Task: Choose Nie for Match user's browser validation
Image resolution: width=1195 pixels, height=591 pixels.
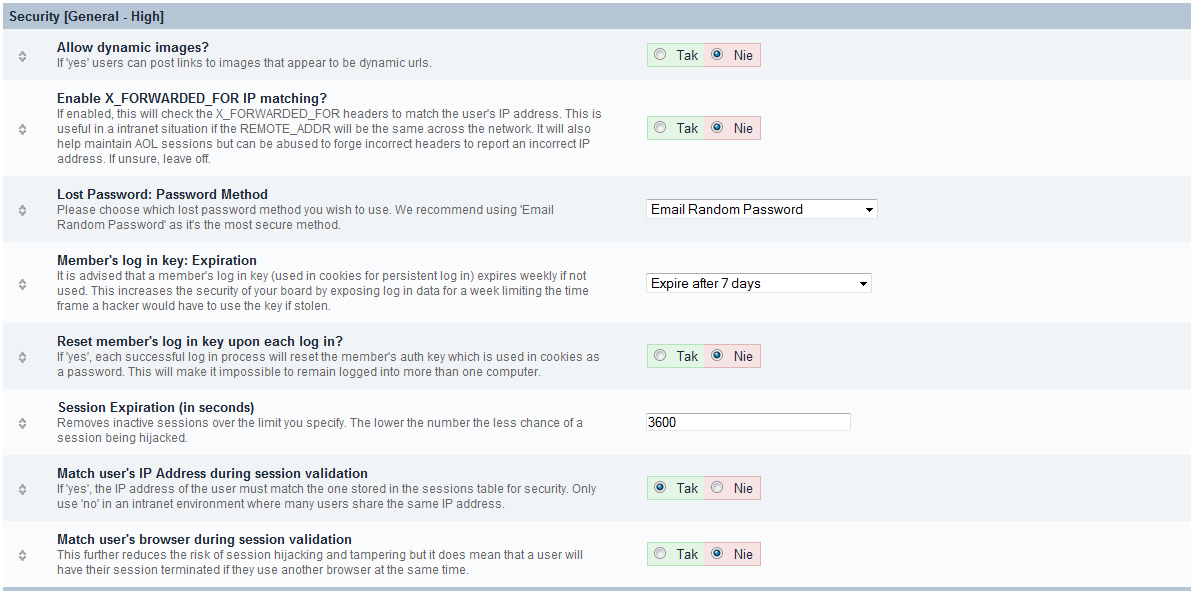Action: click(717, 554)
